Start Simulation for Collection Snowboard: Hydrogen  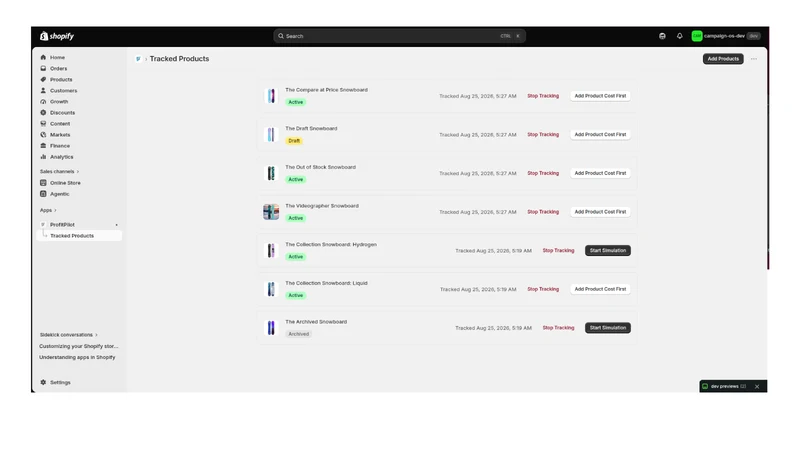pyautogui.click(x=608, y=251)
